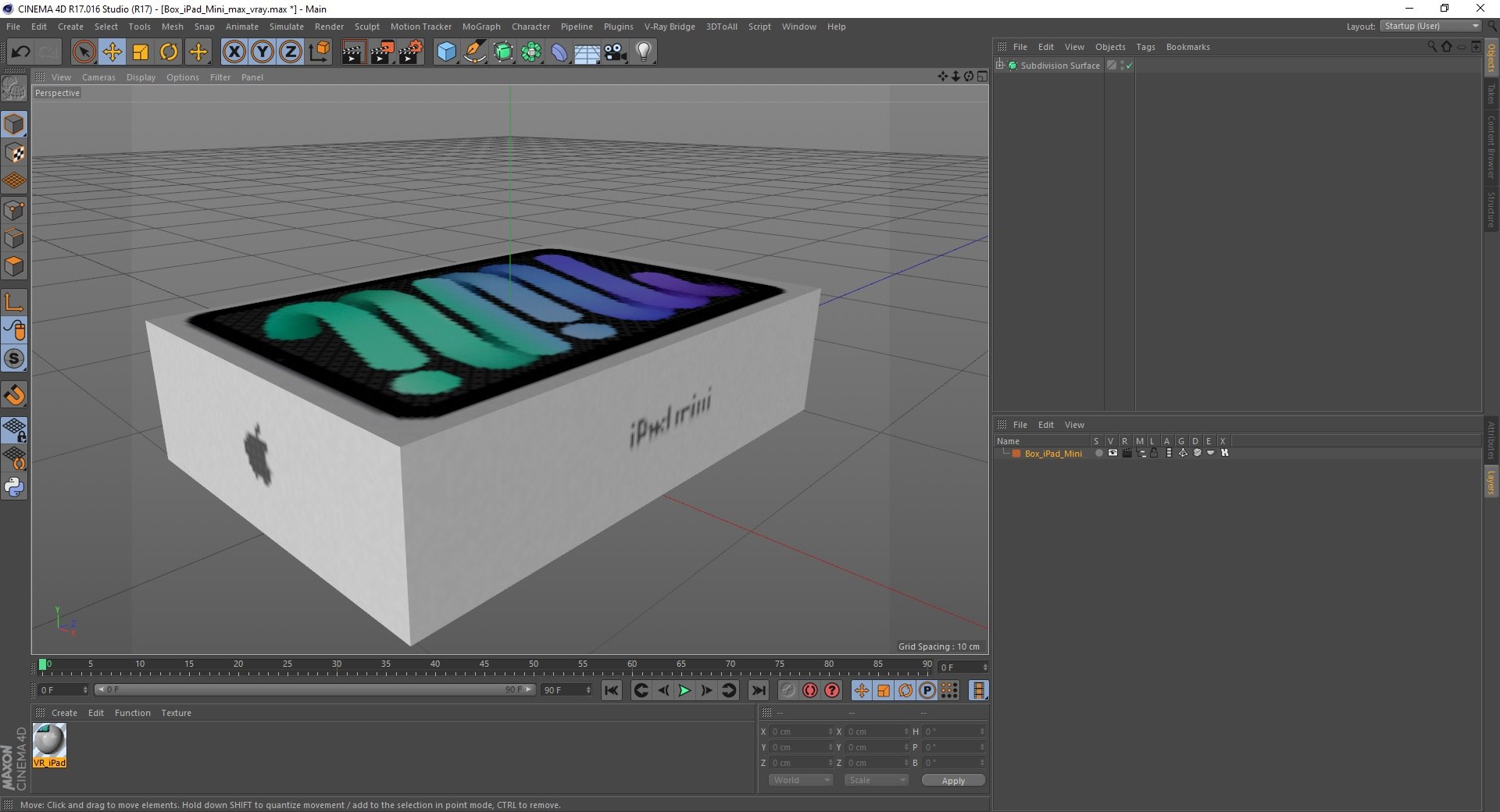Image resolution: width=1500 pixels, height=812 pixels.
Task: Add a Camera object
Action: coord(616,52)
